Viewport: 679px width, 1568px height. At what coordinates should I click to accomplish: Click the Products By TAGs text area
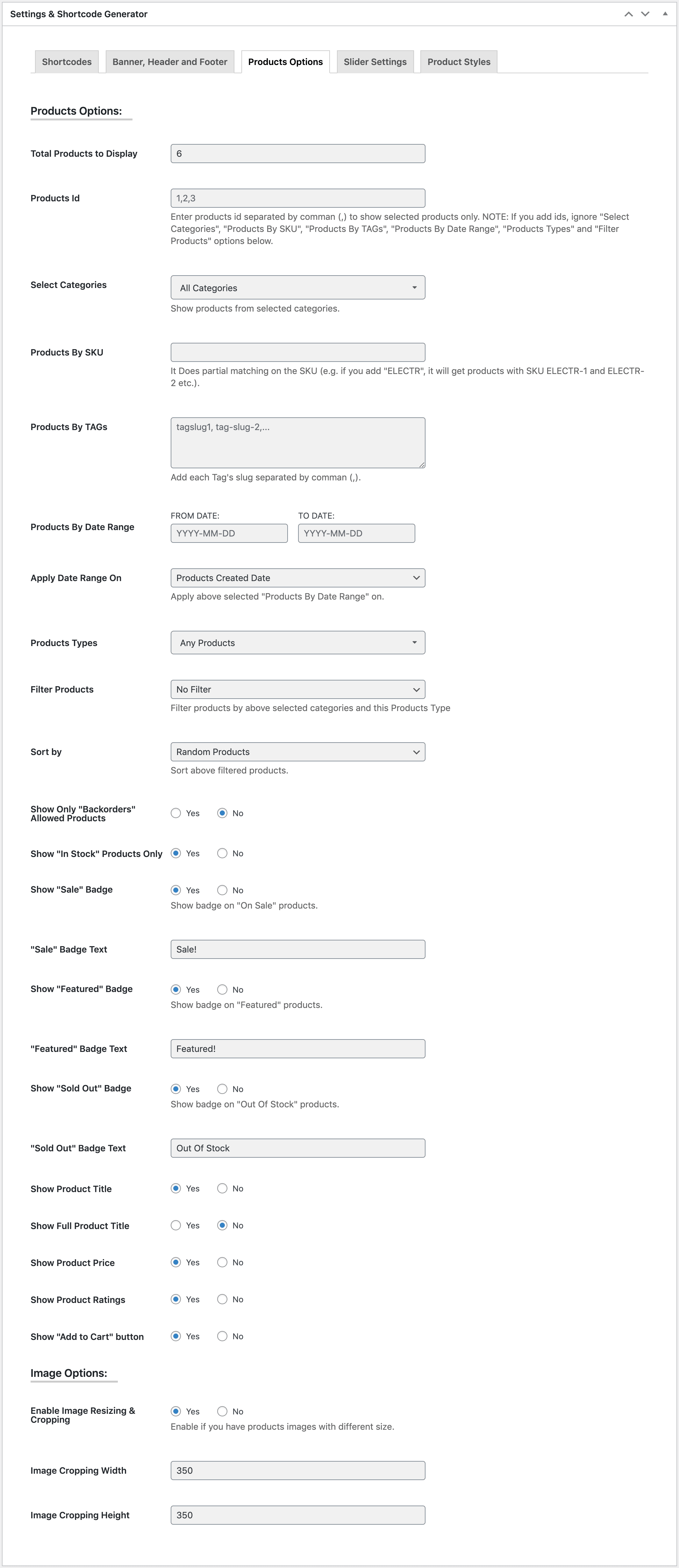coord(297,443)
